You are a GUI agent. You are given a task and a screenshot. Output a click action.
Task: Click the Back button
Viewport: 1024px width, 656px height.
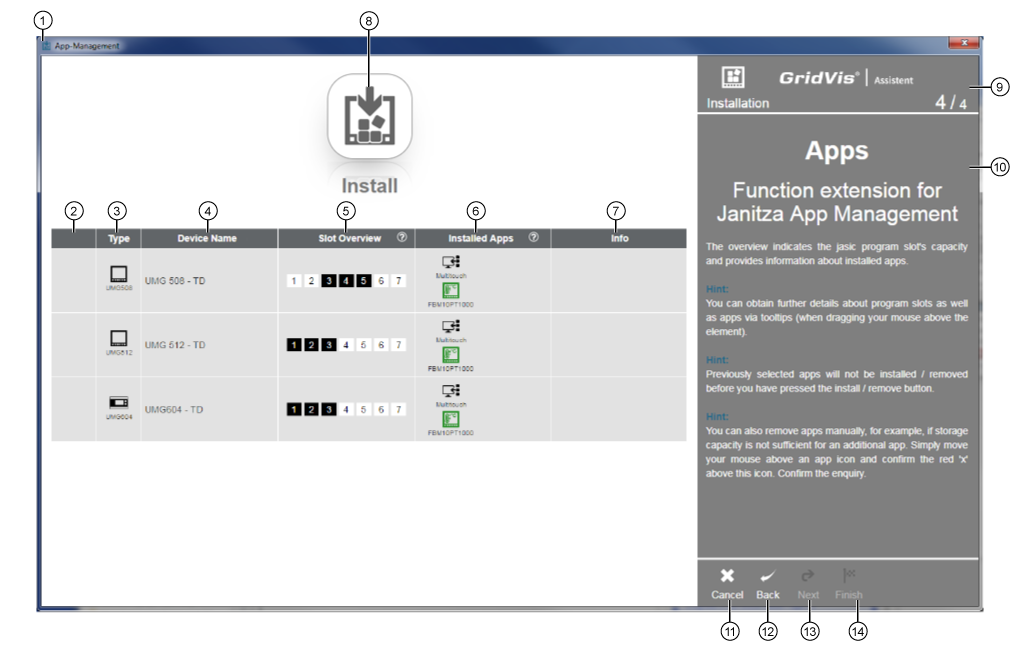click(x=767, y=583)
